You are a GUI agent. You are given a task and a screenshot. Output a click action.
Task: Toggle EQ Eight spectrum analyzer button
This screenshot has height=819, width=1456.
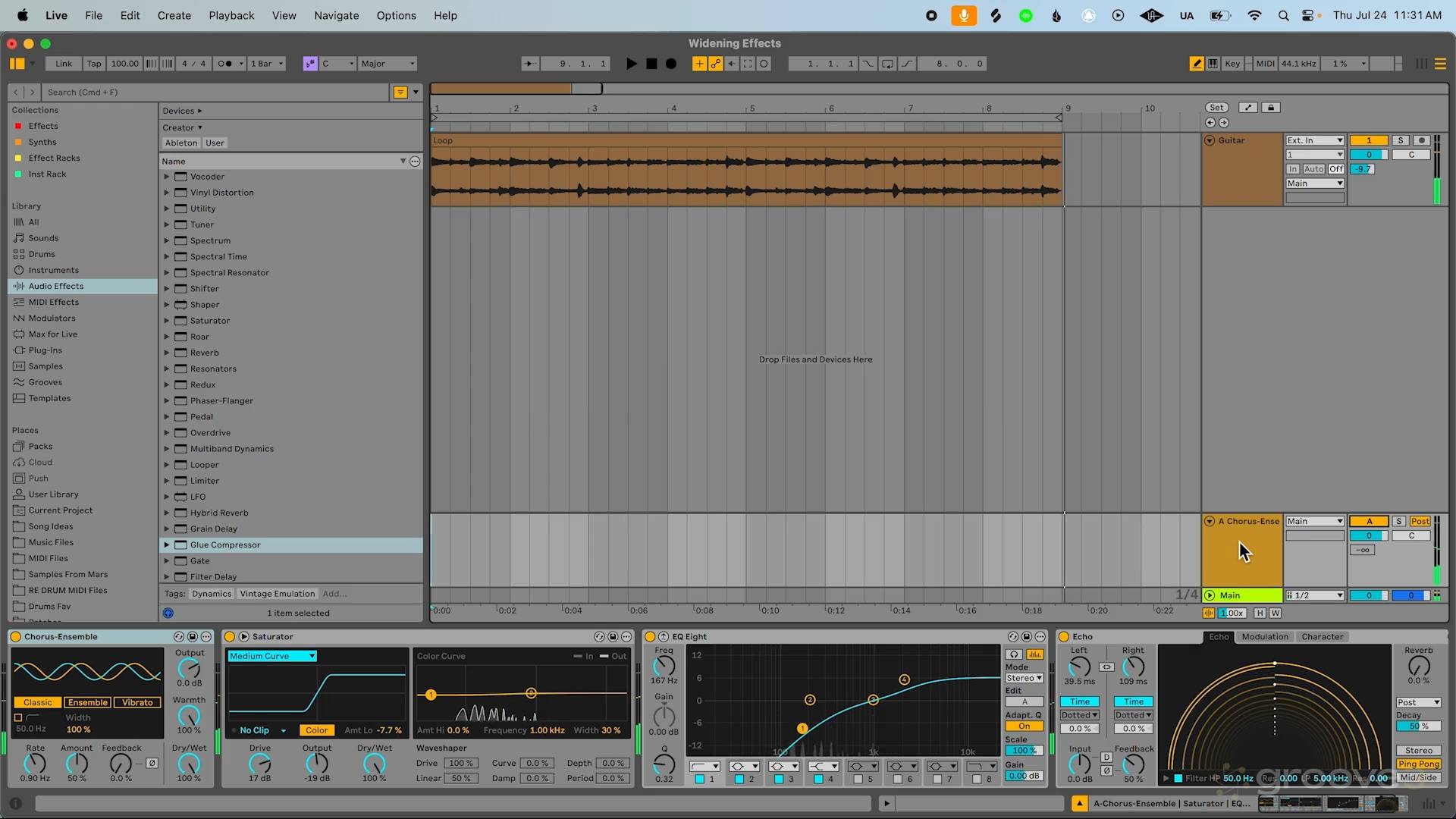click(x=1034, y=654)
